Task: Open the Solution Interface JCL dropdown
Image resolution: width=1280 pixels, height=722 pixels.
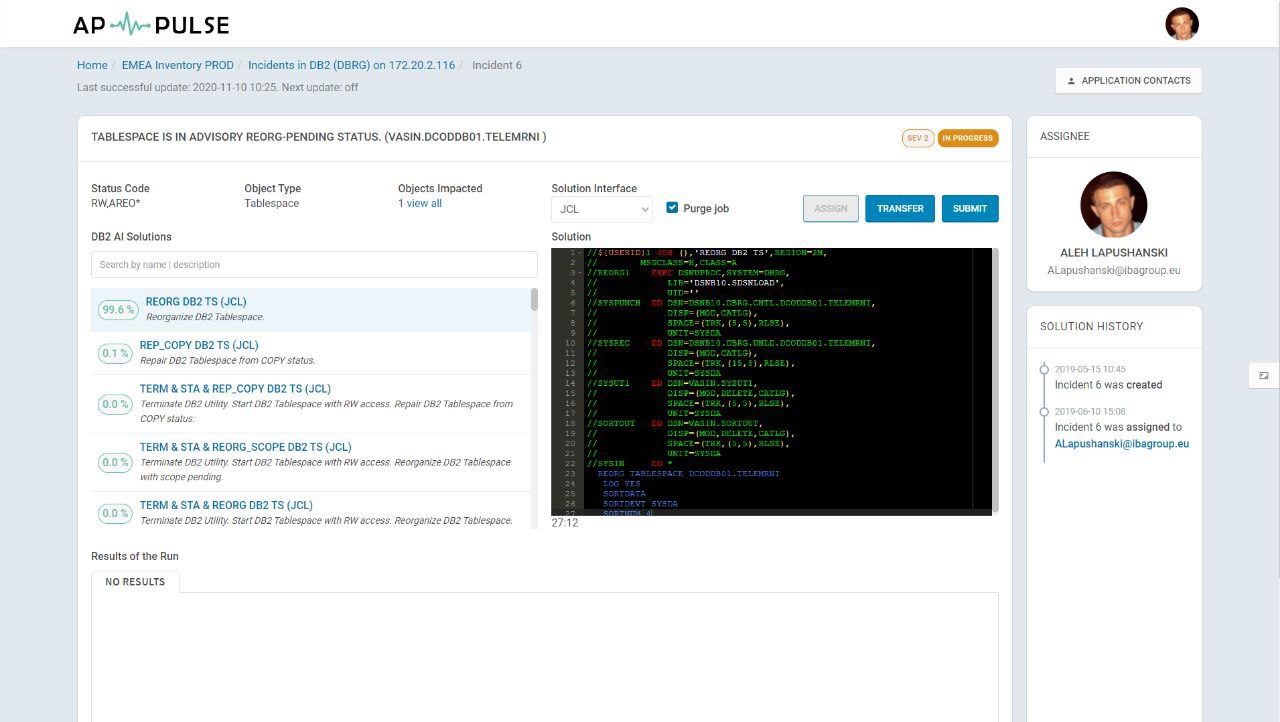Action: point(602,209)
